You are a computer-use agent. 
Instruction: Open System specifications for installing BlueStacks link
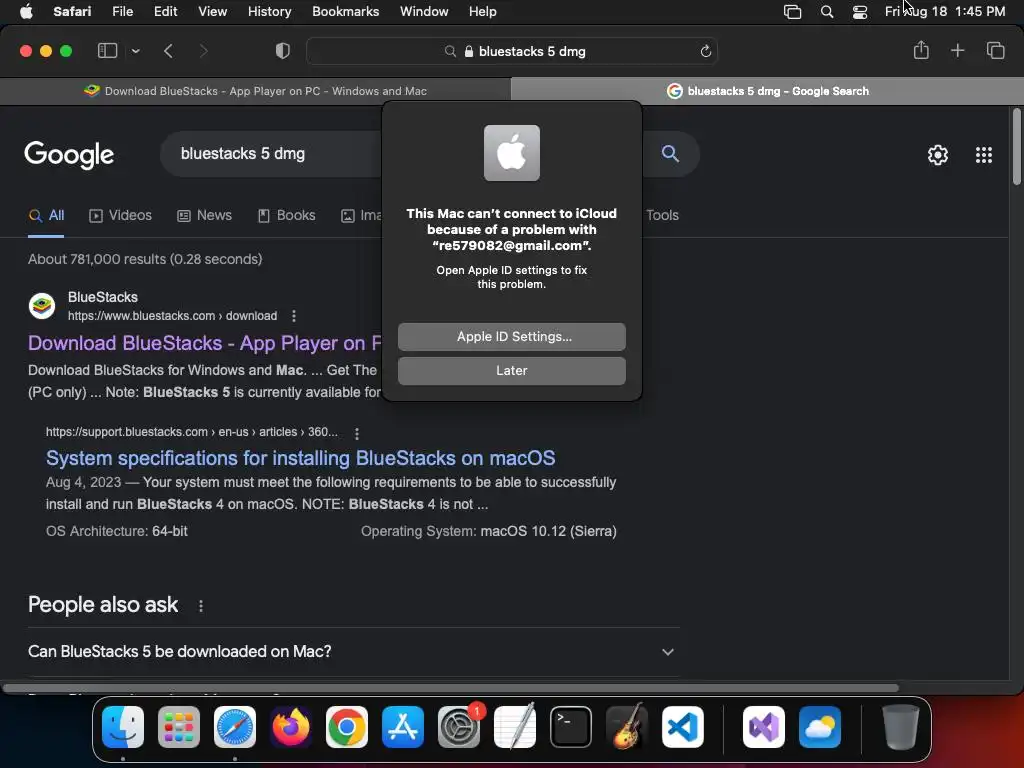(300, 458)
